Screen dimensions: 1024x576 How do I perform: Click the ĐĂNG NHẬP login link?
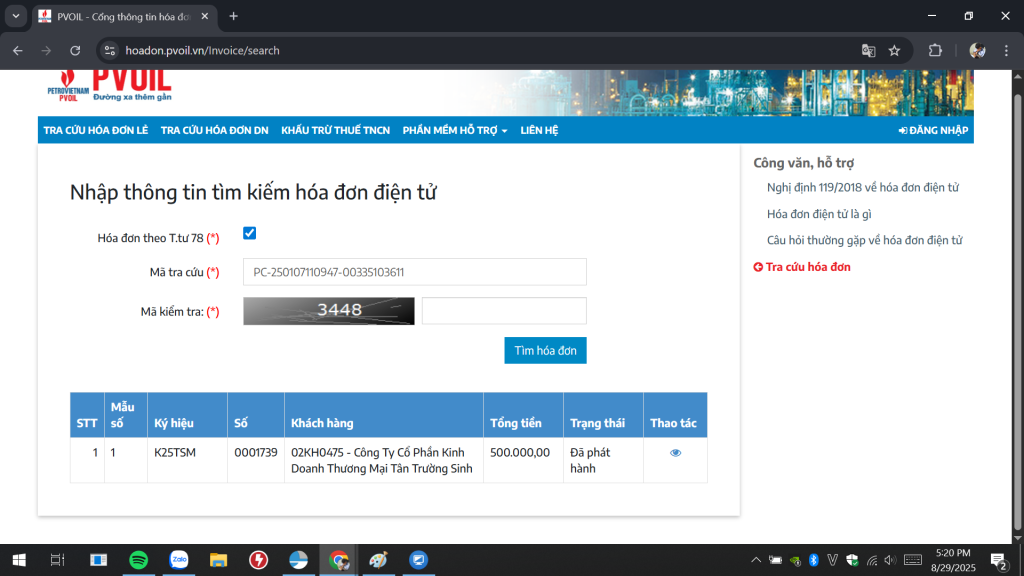[933, 130]
